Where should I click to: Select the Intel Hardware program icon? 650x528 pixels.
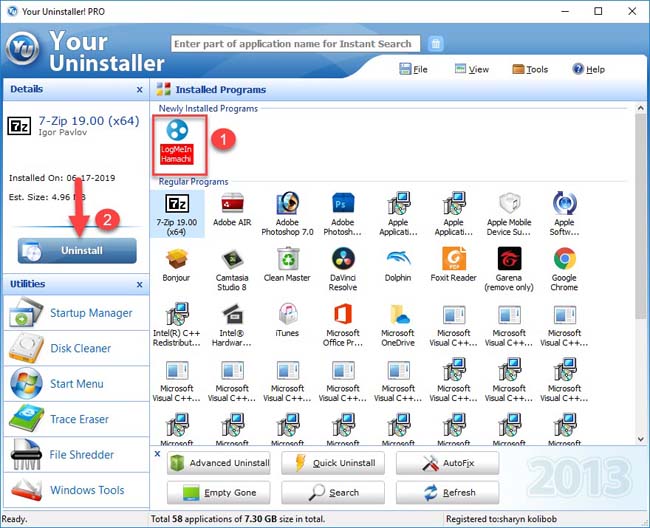(x=232, y=325)
